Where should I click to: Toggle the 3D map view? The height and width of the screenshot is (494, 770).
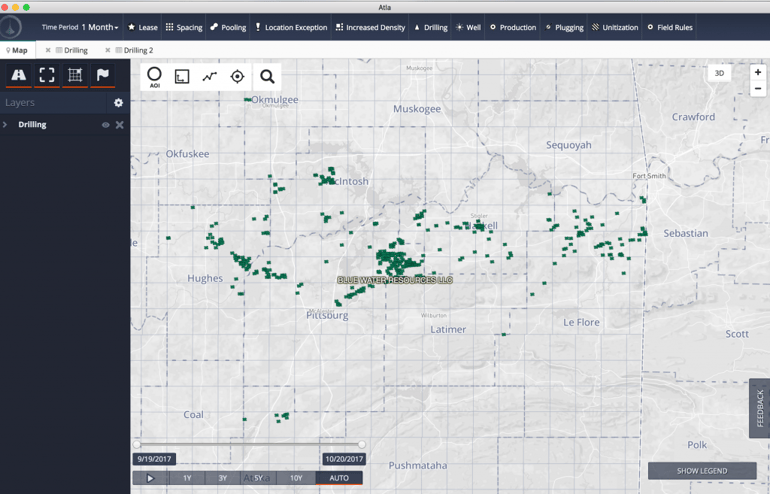tap(719, 73)
